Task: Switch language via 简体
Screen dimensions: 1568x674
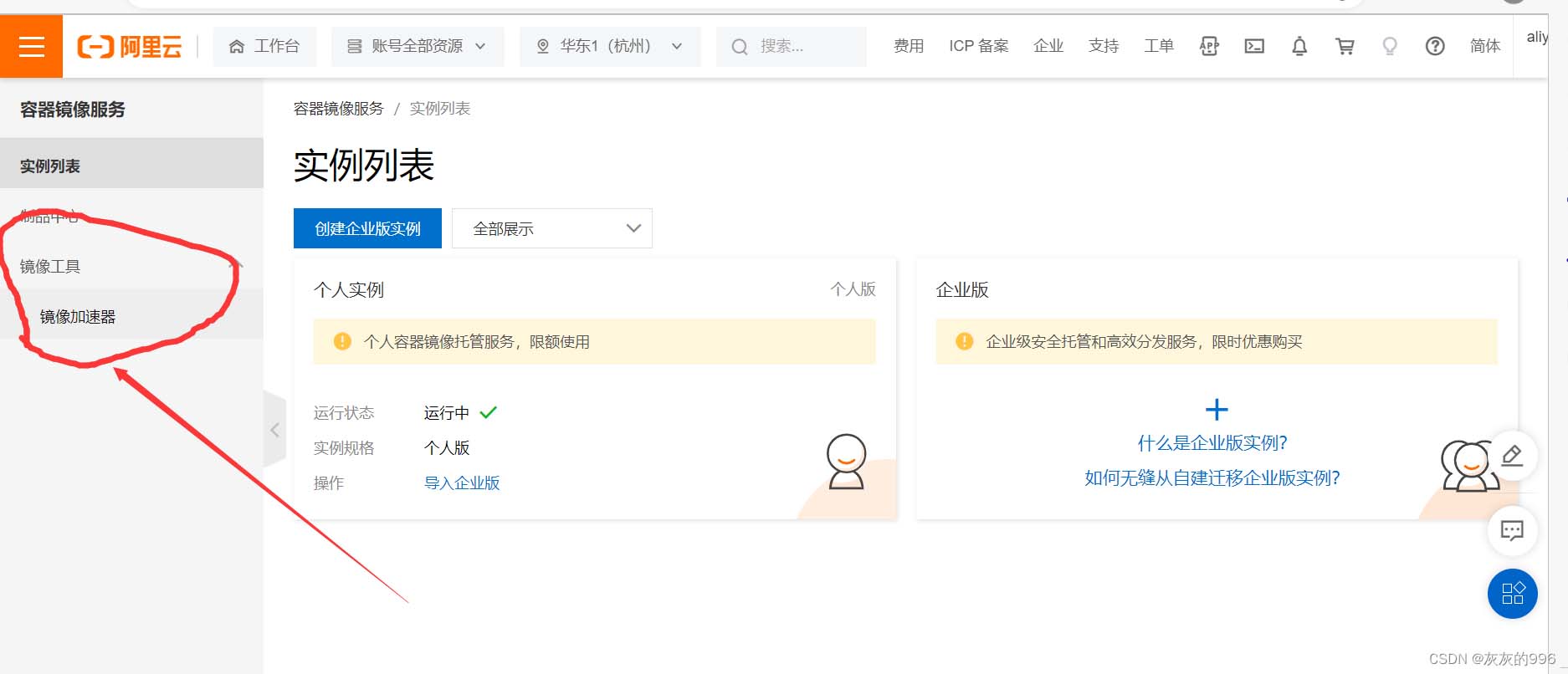Action: click(1485, 46)
